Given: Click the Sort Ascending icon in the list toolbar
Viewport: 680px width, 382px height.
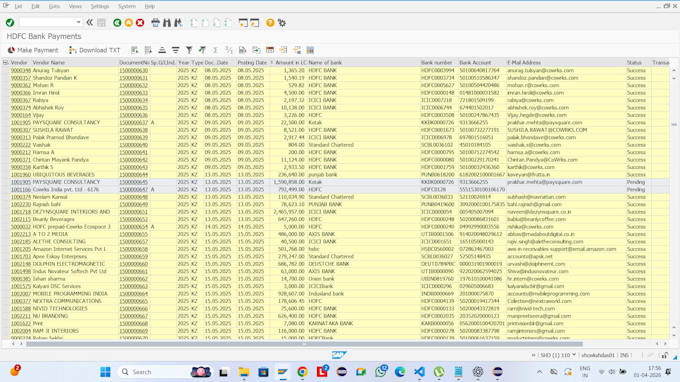Looking at the screenshot, I should (162, 50).
